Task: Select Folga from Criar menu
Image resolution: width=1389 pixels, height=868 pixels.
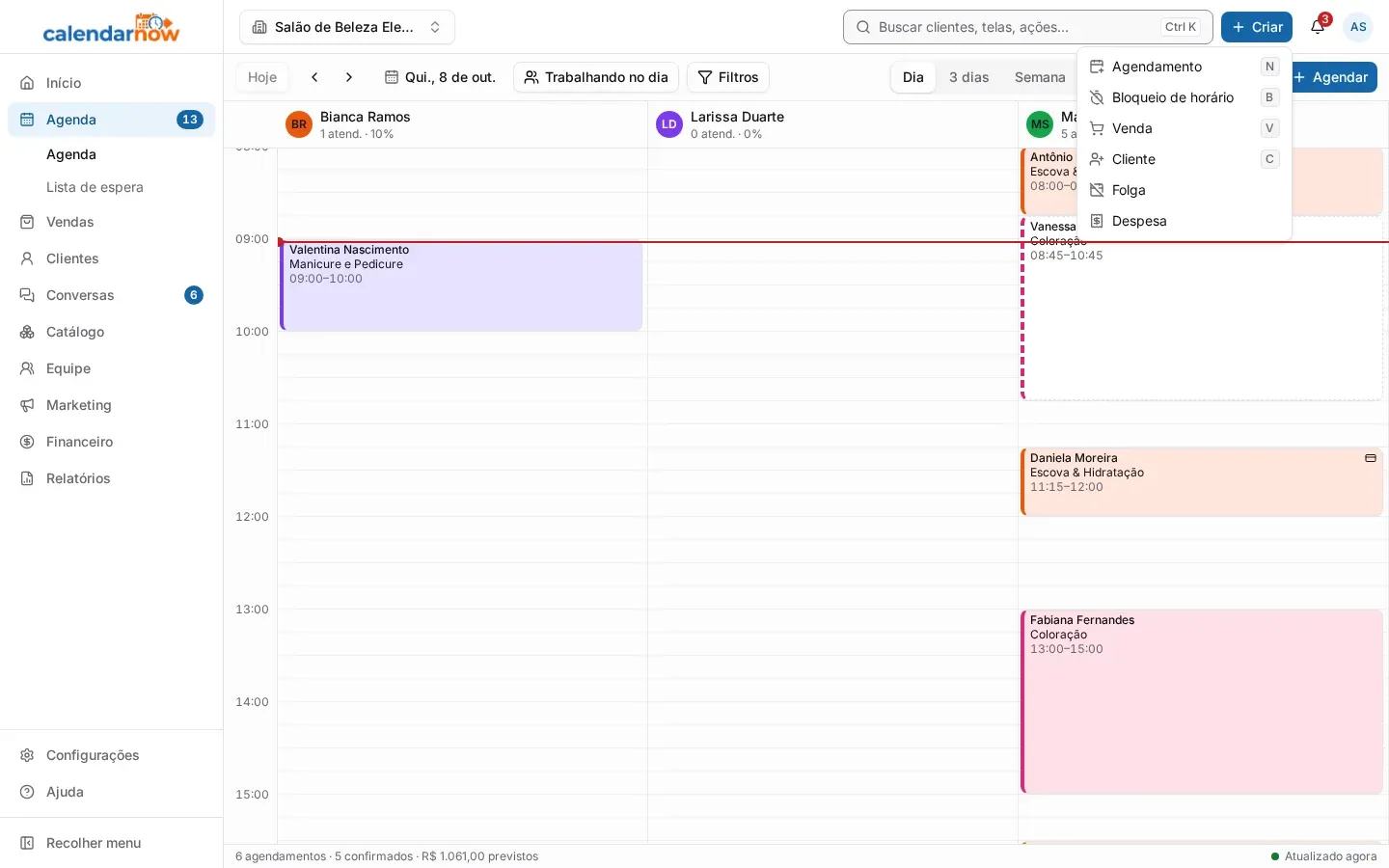Action: (1185, 190)
